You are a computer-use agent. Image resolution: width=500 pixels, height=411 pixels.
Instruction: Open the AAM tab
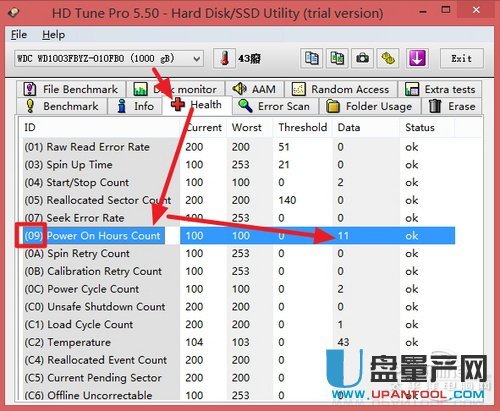coord(254,89)
